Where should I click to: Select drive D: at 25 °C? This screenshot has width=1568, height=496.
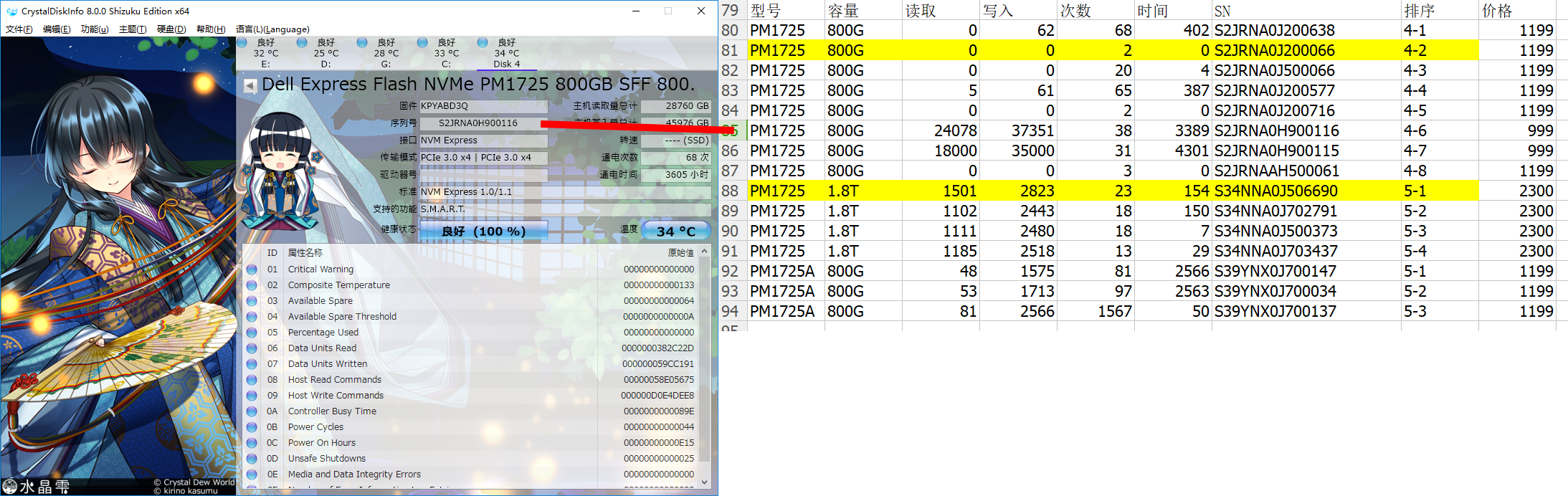326,54
